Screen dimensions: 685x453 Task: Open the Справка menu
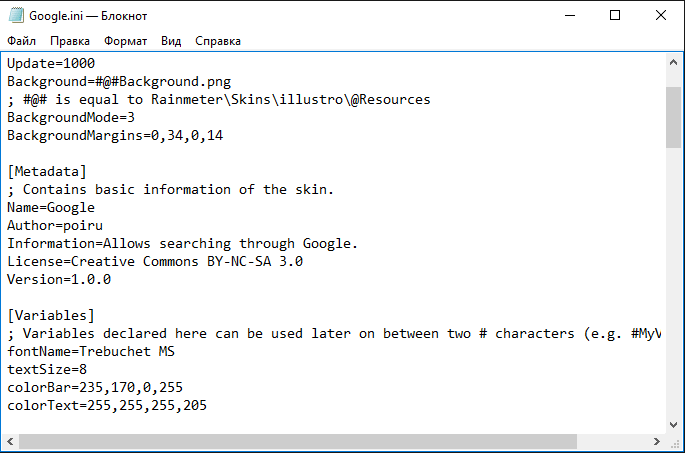coord(218,41)
